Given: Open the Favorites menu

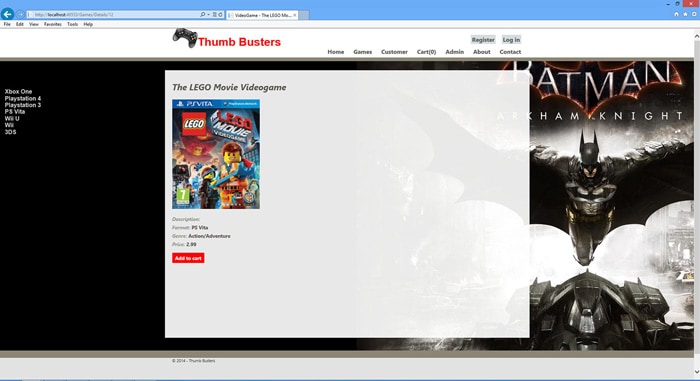Looking at the screenshot, I should coord(53,24).
